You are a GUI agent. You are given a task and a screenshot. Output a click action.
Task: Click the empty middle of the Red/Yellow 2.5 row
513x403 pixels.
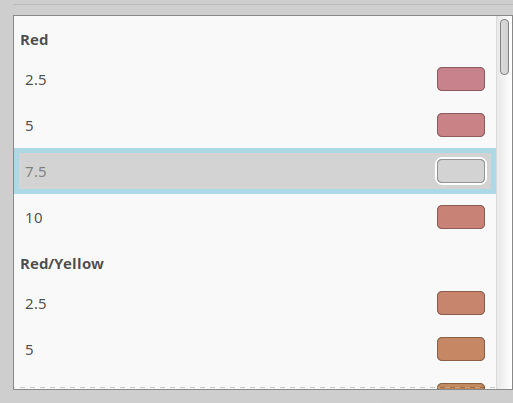click(x=240, y=303)
